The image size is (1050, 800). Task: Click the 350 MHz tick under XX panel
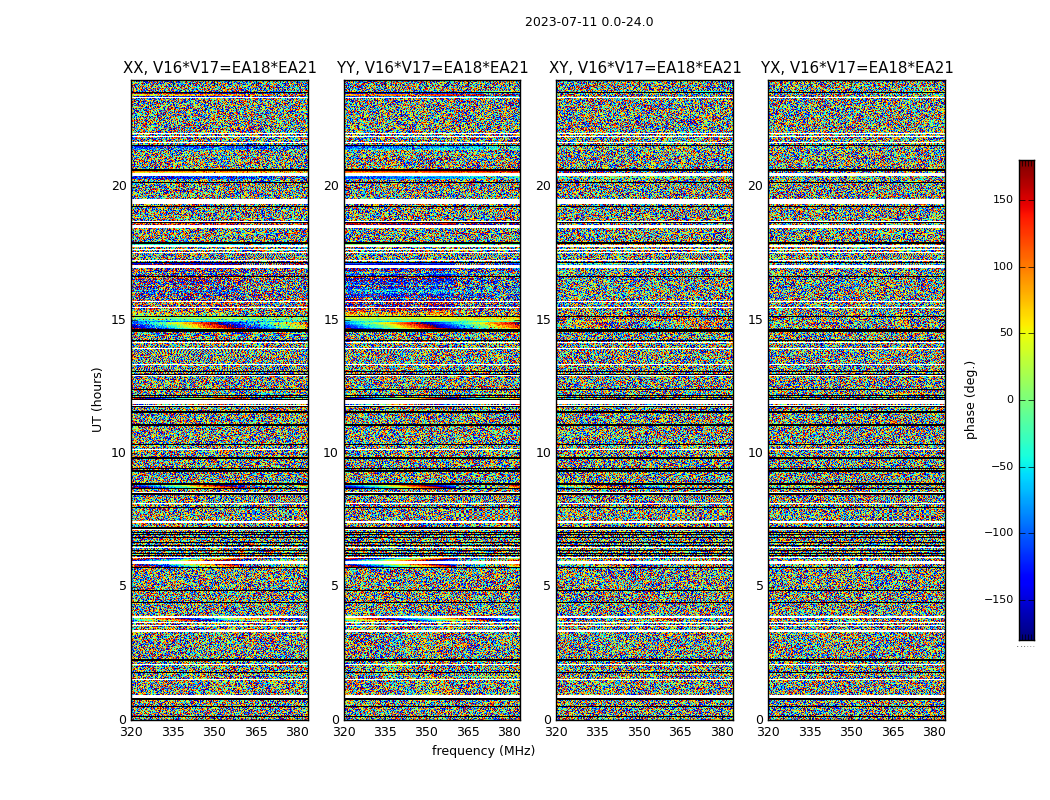pyautogui.click(x=214, y=732)
